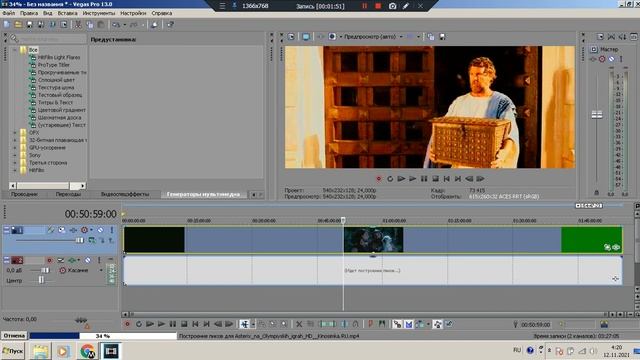Open track FX on video track 1
The height and width of the screenshot is (360, 640).
click(73, 230)
